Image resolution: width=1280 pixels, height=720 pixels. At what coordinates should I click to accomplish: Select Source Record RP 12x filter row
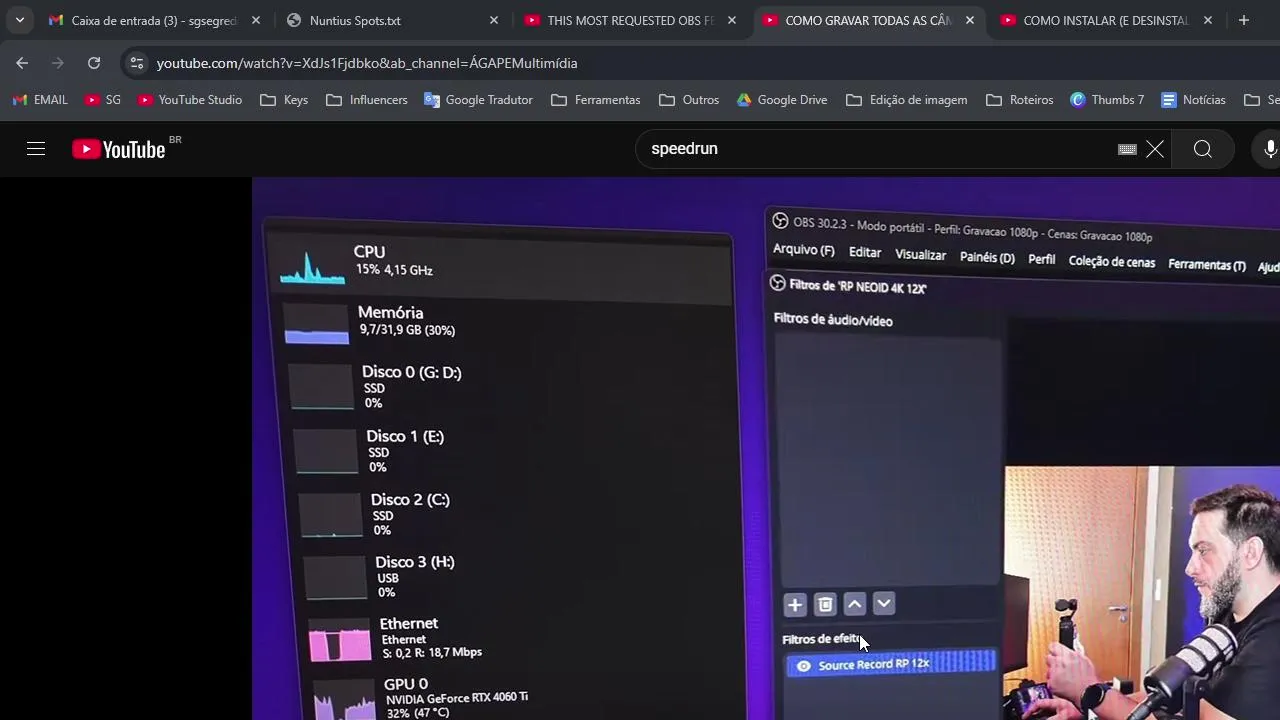[x=891, y=664]
